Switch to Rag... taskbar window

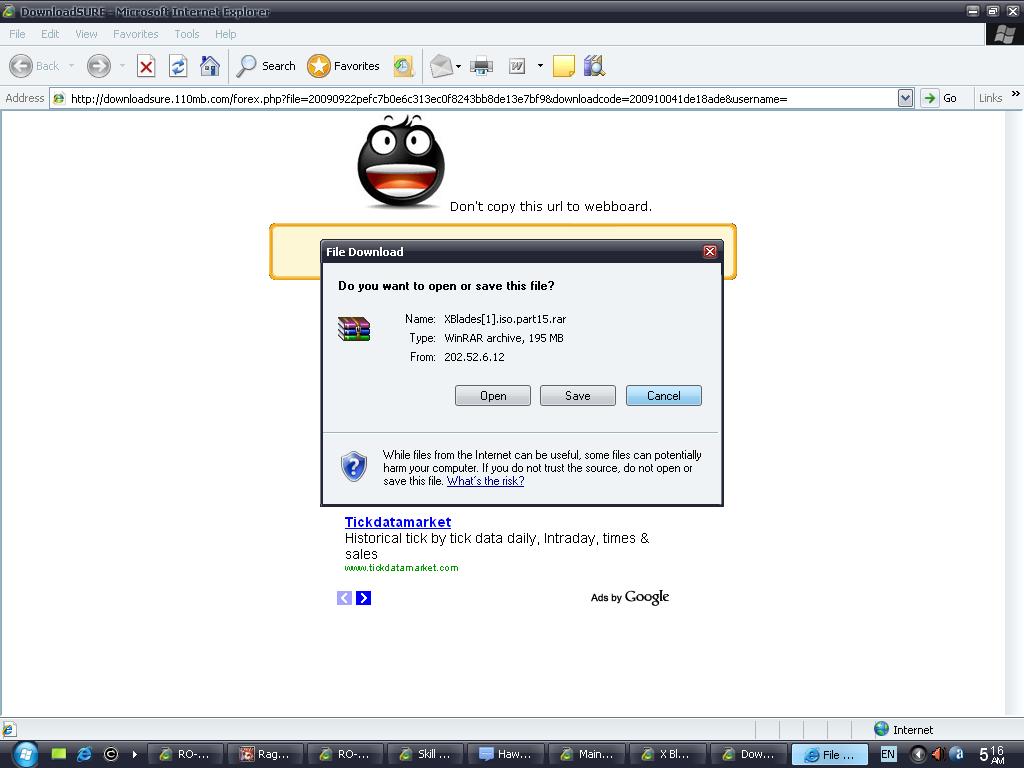(264, 754)
